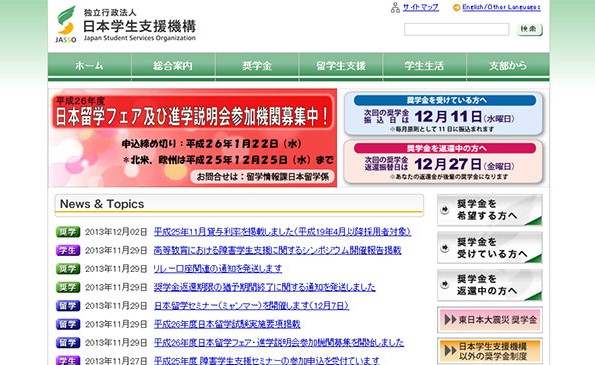Focus the site search input field
Viewport: 595px width, 365px height.
pos(456,29)
